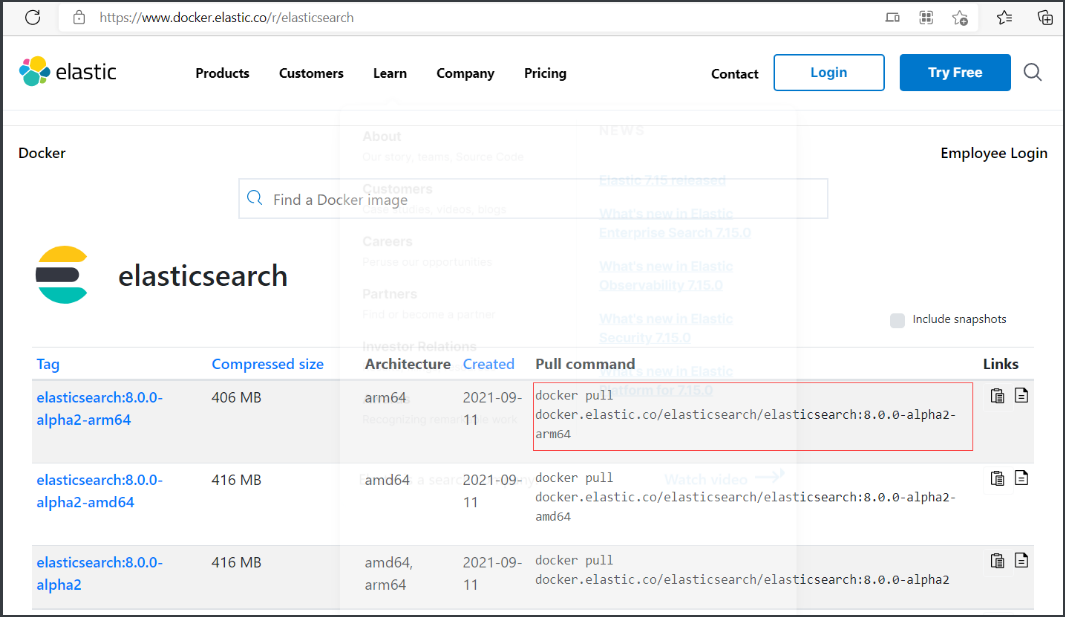Click Employee Login link
This screenshot has width=1065, height=617.
[x=994, y=154]
